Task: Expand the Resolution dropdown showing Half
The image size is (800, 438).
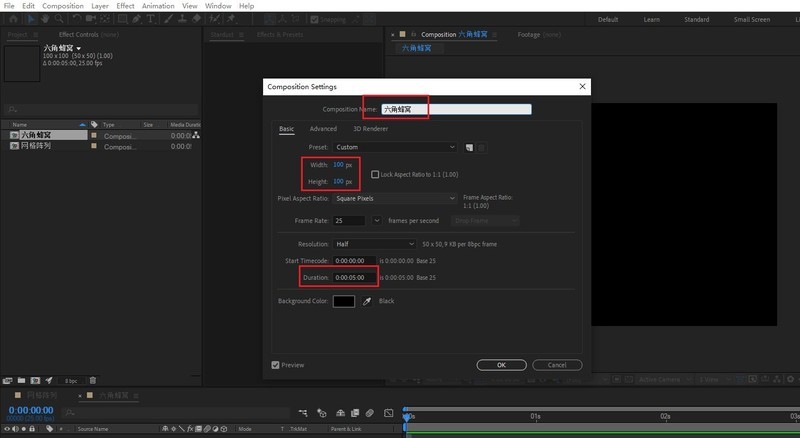Action: pos(375,243)
